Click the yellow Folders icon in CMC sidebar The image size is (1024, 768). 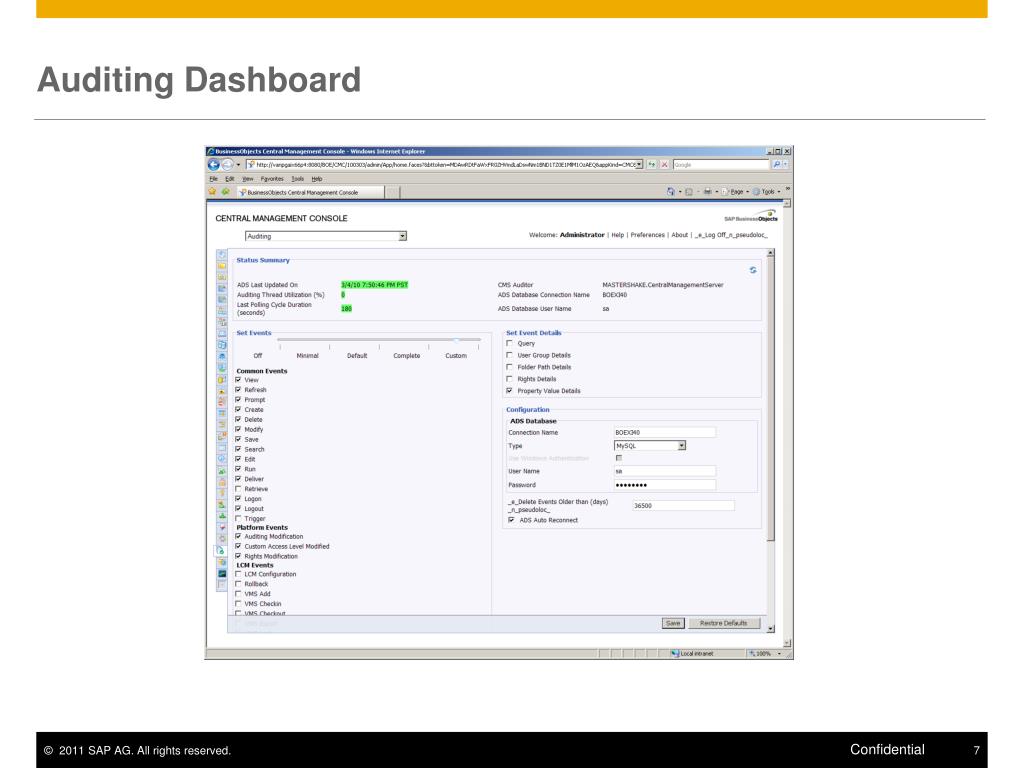tap(222, 266)
